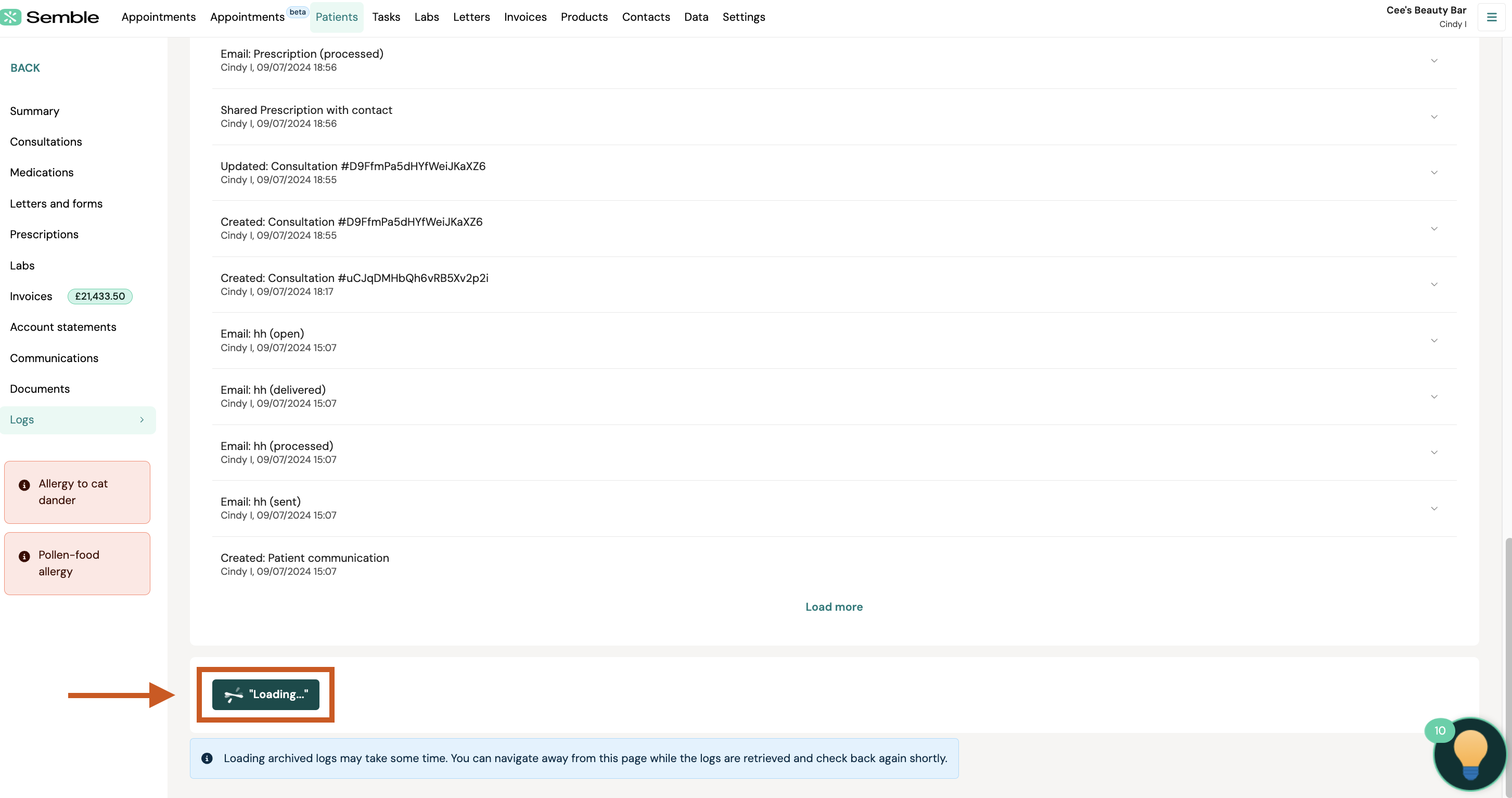This screenshot has width=1512, height=798.
Task: Expand the Email: hh (open) log
Action: pos(1434,341)
